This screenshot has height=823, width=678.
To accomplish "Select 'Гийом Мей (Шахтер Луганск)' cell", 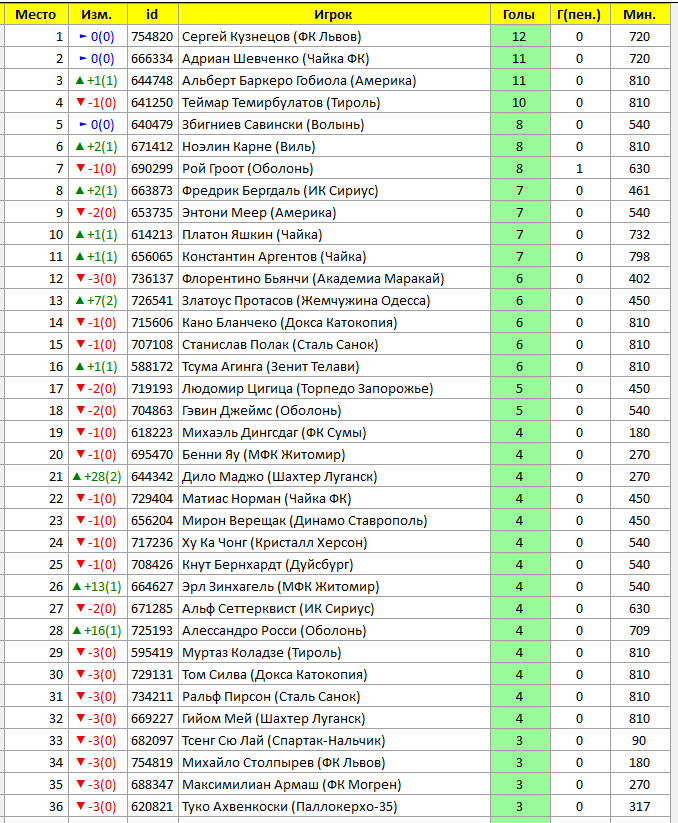I will point(334,720).
